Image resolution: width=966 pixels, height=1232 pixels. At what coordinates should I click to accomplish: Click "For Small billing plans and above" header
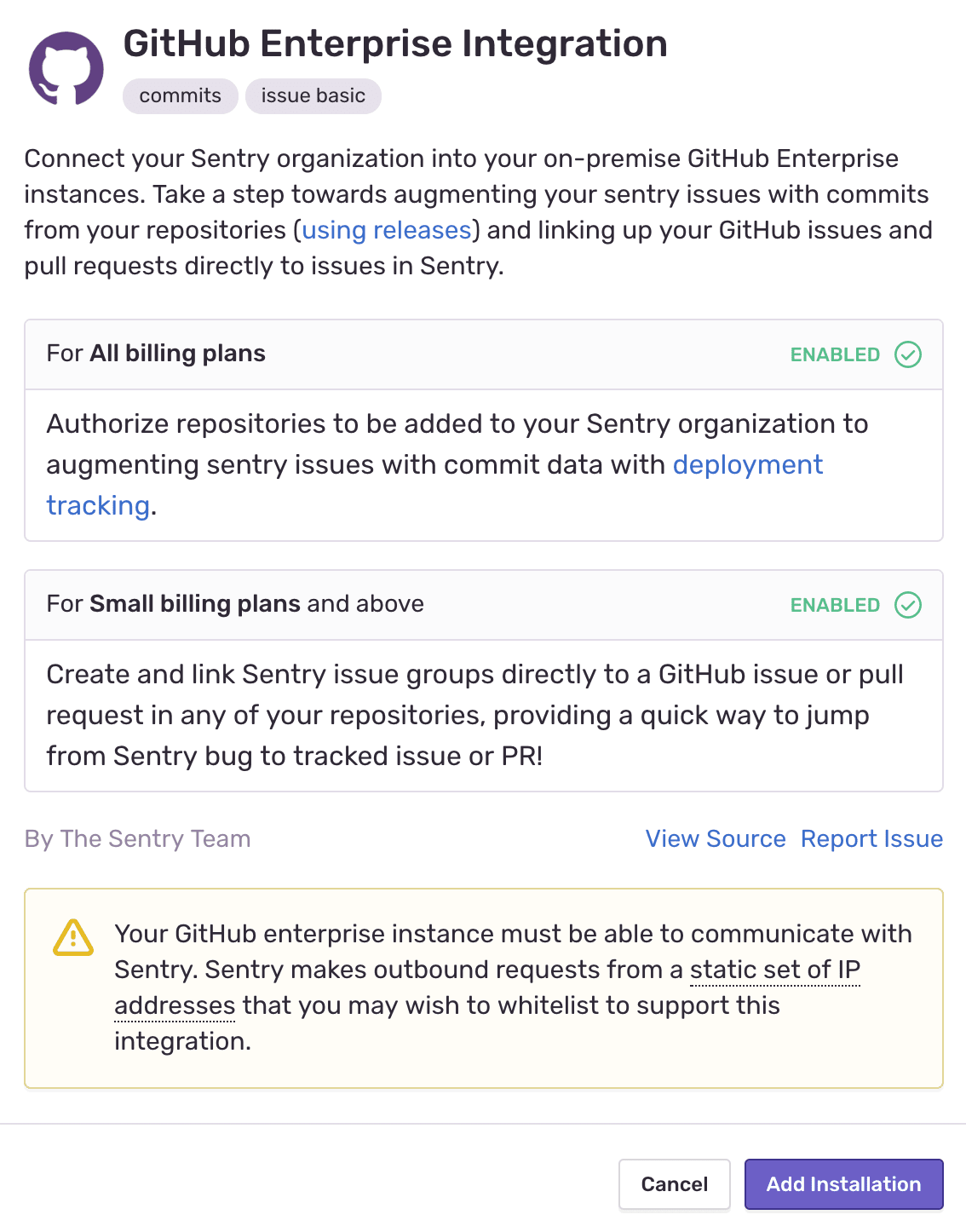235,604
